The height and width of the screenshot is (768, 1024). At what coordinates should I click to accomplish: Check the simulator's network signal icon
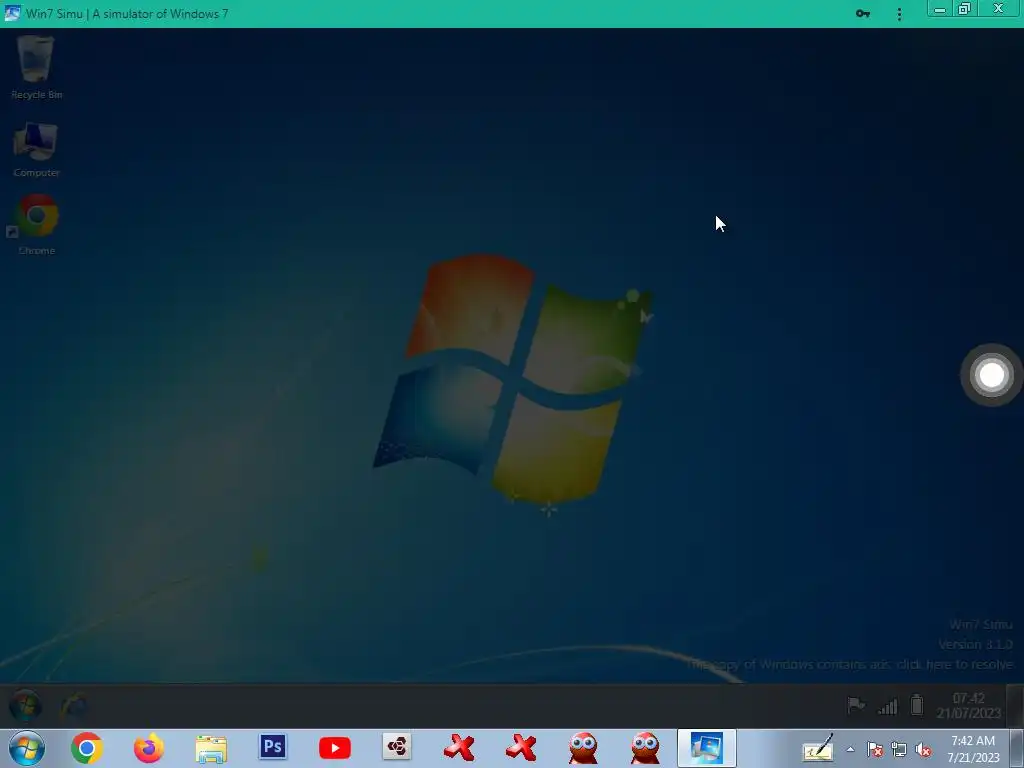(888, 706)
